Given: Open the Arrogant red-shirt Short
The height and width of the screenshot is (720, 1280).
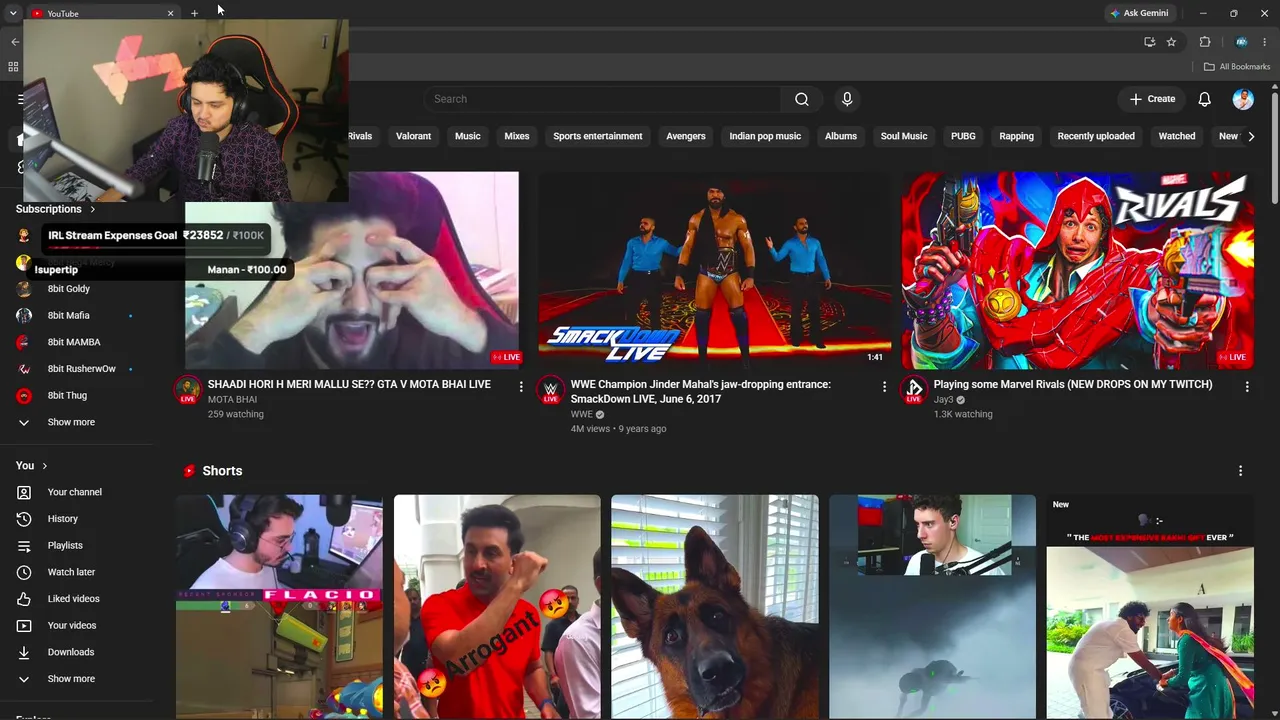Looking at the screenshot, I should tap(497, 607).
